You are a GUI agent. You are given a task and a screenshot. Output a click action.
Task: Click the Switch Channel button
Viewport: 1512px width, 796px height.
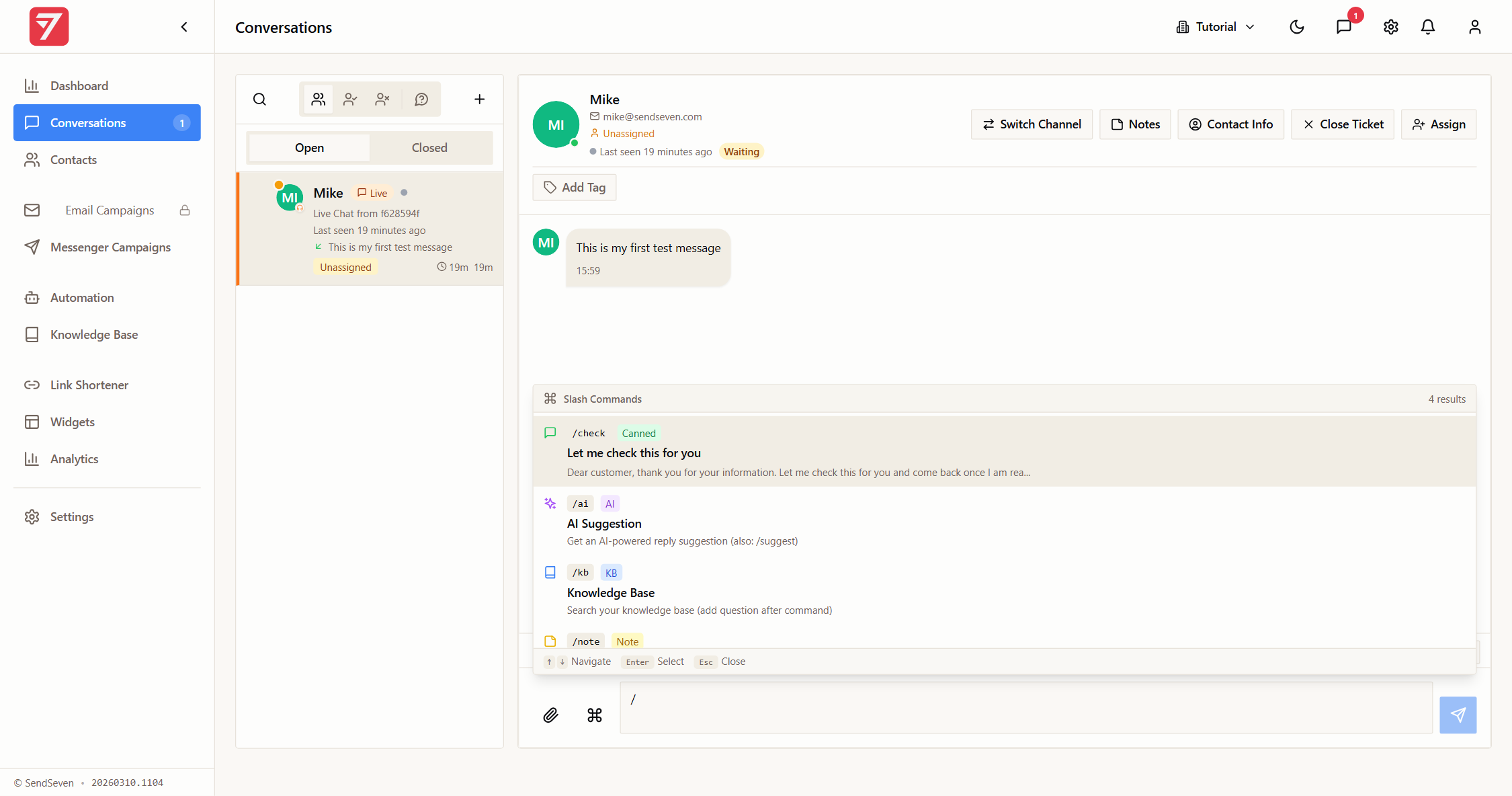1032,124
